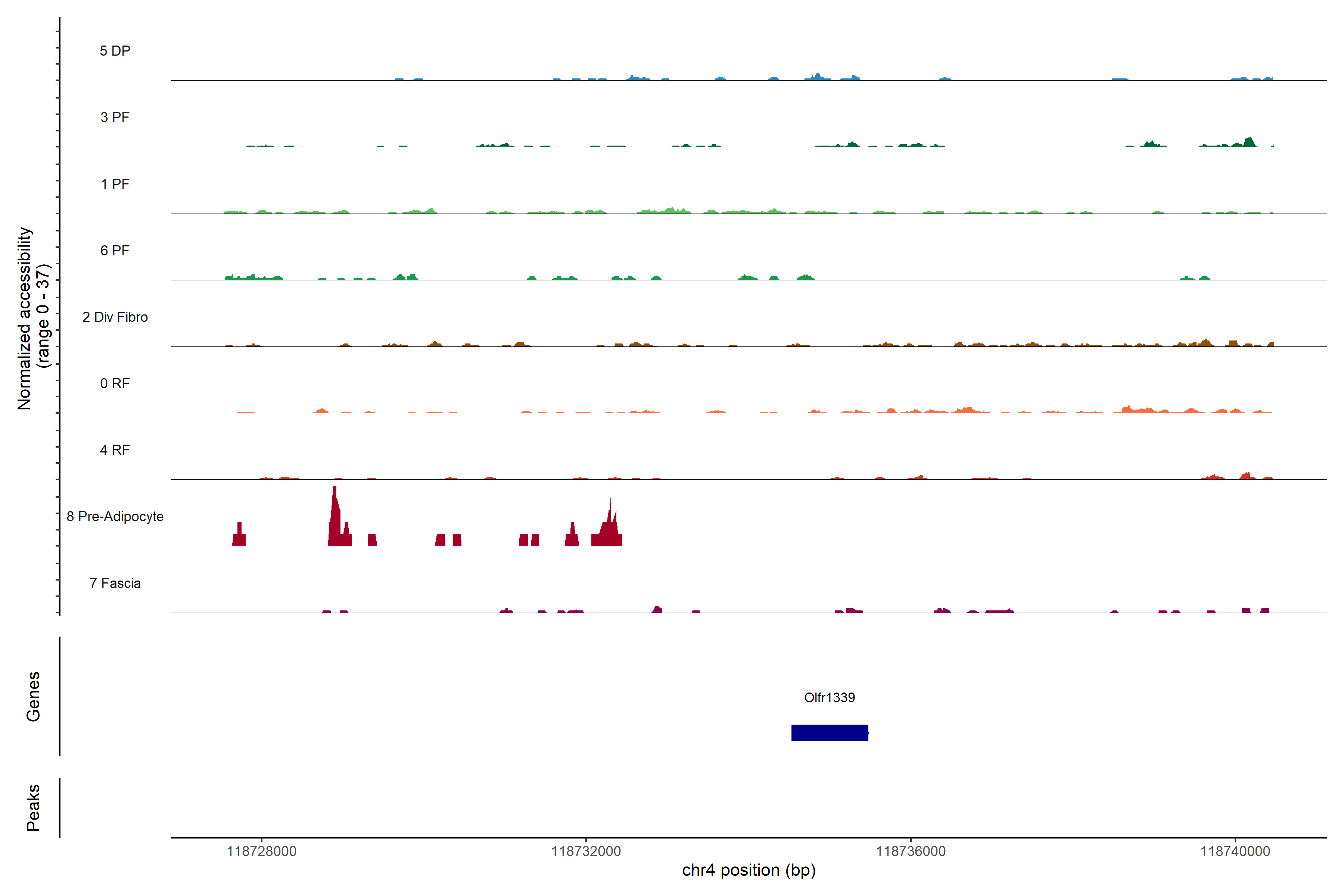Click the Olfr1339 gene label
Viewport: 1344px width, 896px height.
coord(829,697)
